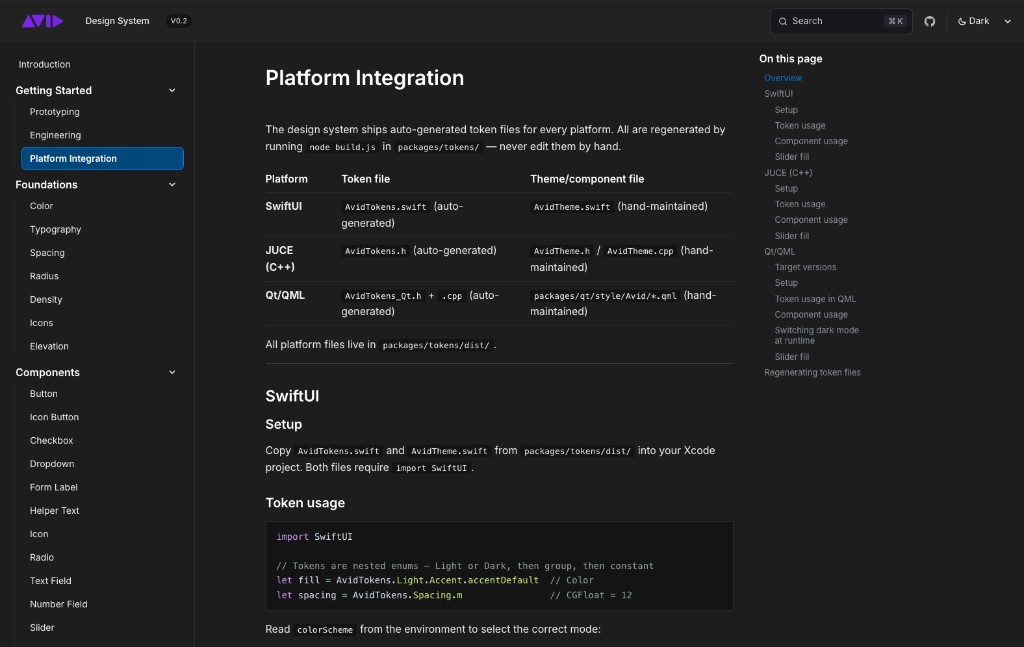Open the Introduction page
Image resolution: width=1024 pixels, height=647 pixels.
44,64
